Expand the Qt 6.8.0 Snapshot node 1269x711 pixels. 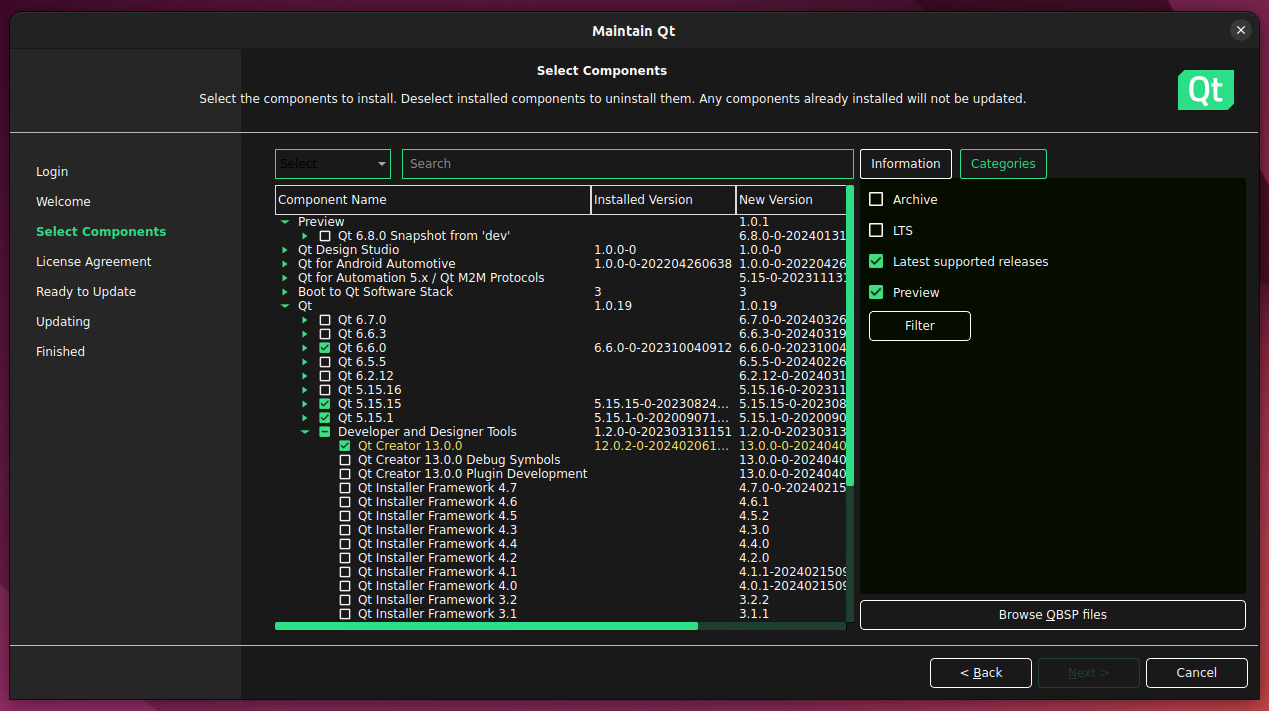click(305, 236)
